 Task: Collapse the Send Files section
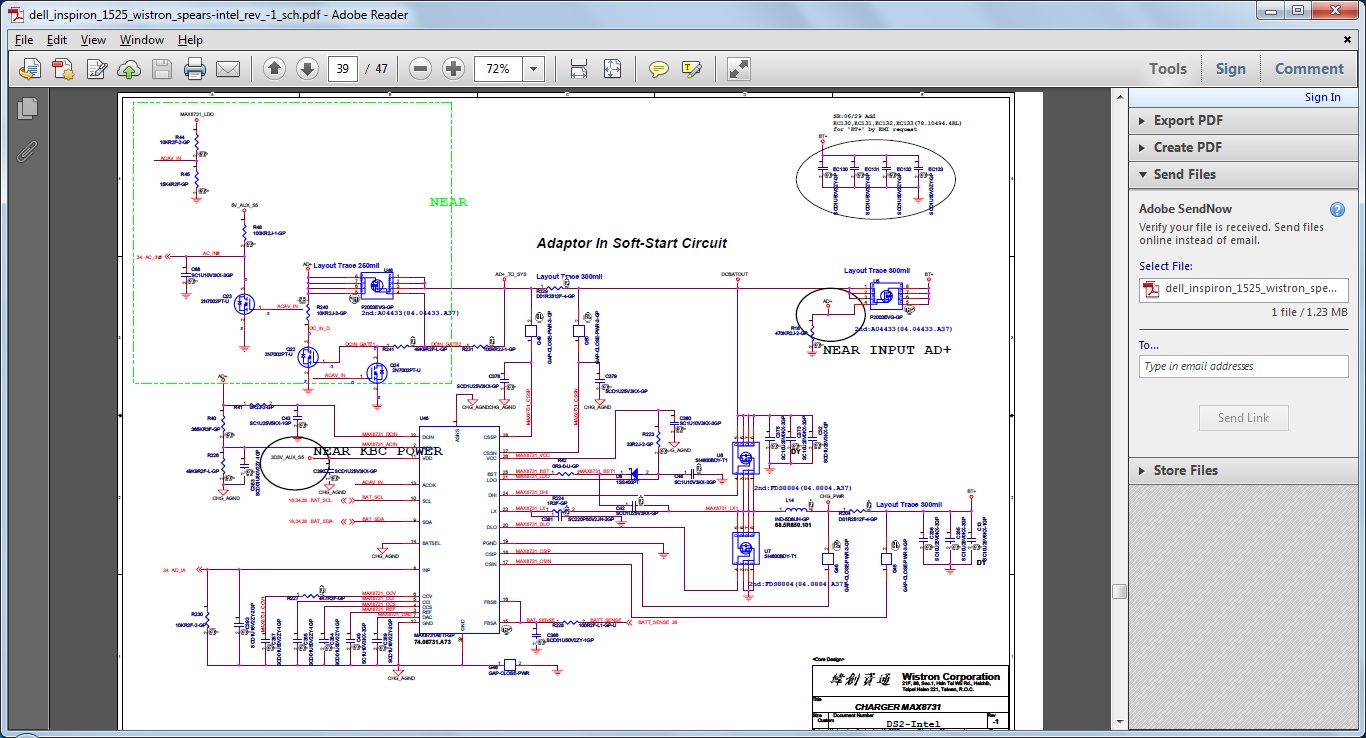click(1184, 174)
